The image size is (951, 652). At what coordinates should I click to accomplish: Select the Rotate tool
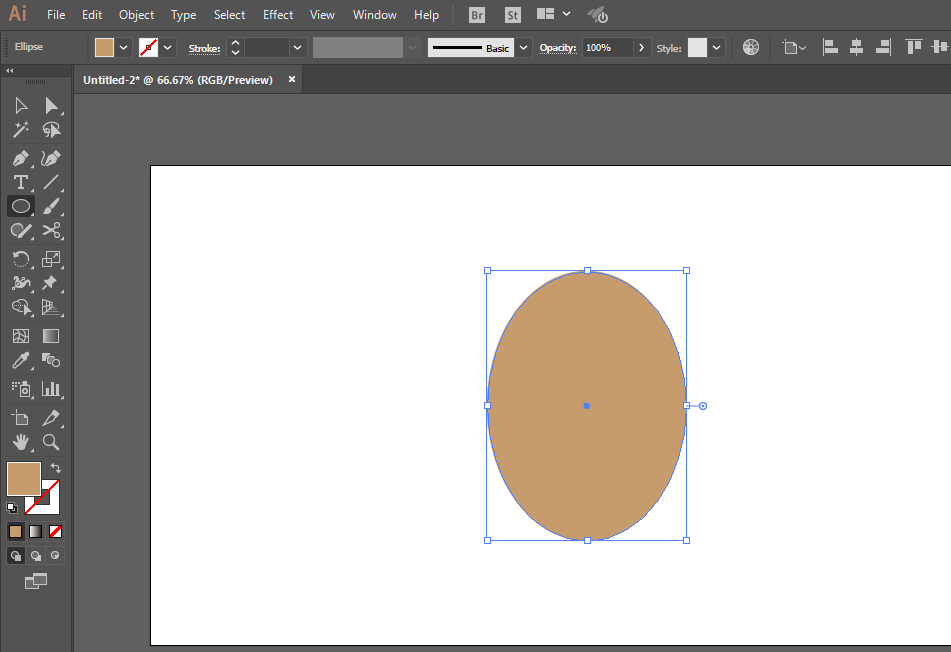[x=20, y=259]
